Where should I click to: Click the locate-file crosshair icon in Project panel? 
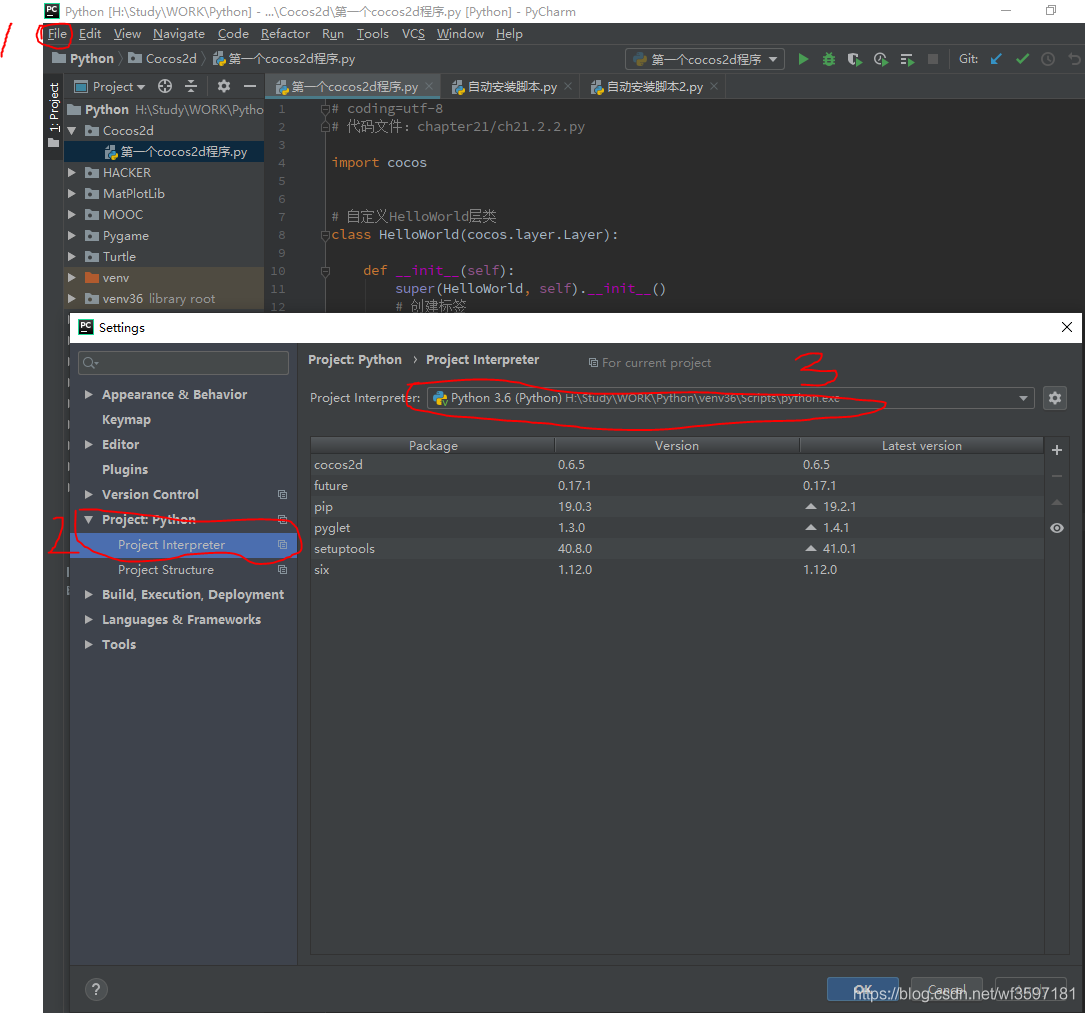coord(165,86)
